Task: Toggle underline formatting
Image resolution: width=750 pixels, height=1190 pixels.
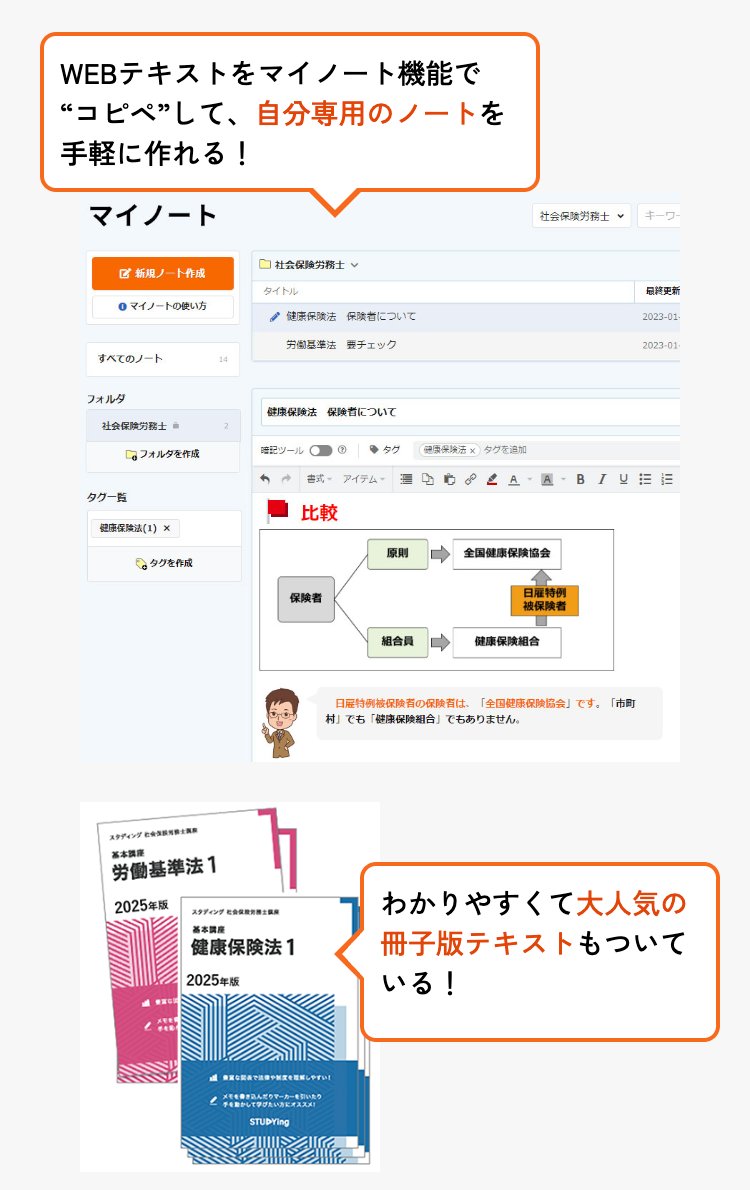Action: 623,479
